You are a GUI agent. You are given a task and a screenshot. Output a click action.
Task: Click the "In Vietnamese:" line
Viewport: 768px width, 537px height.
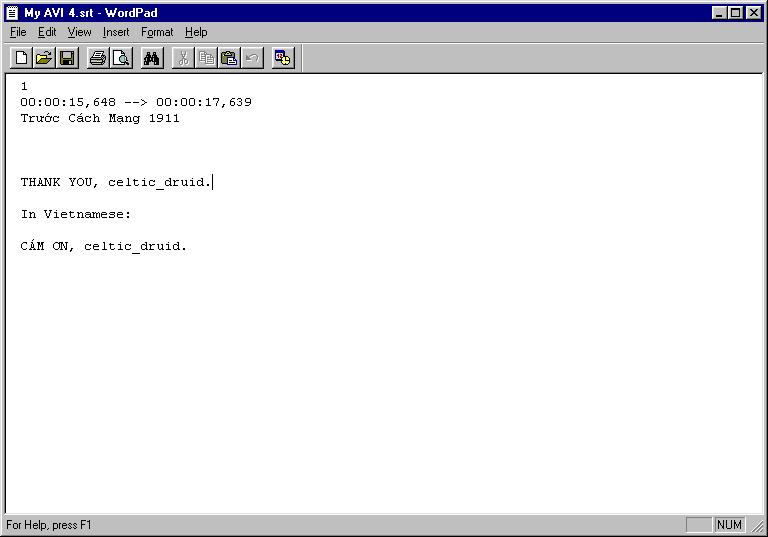76,214
